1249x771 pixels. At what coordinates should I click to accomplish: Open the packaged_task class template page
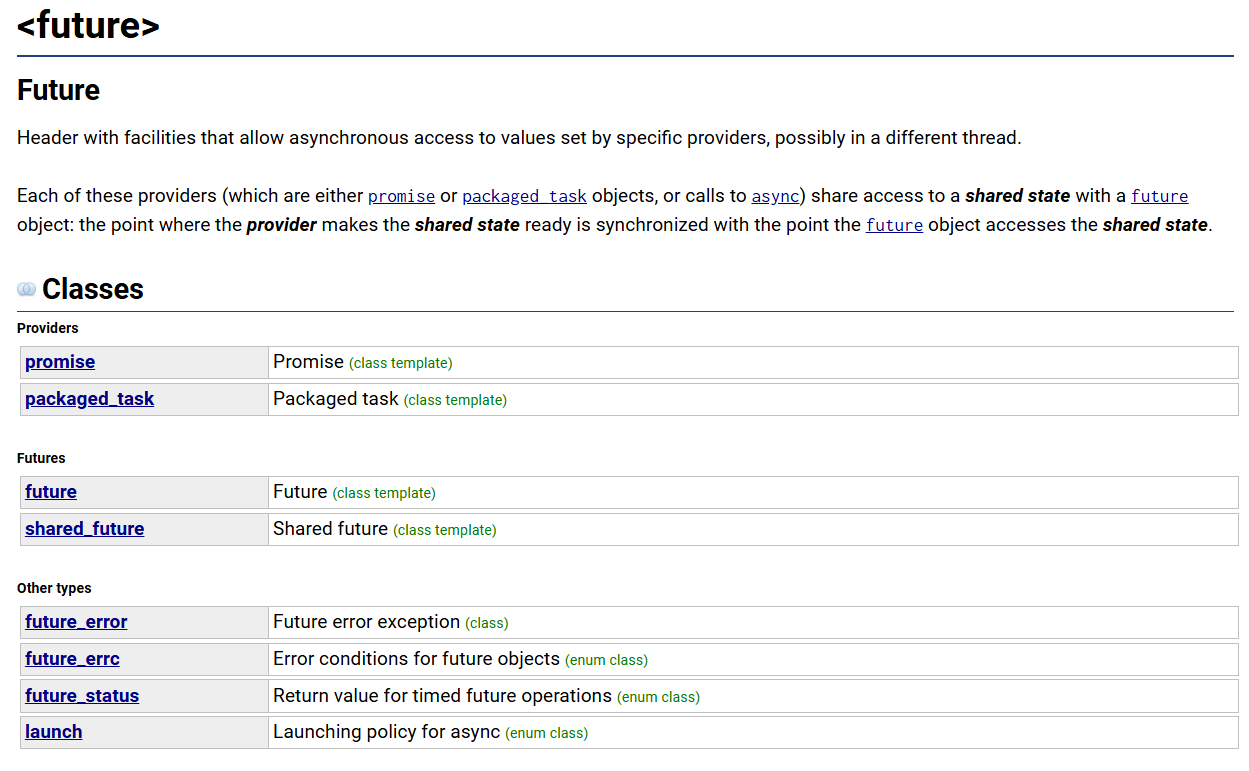(89, 398)
